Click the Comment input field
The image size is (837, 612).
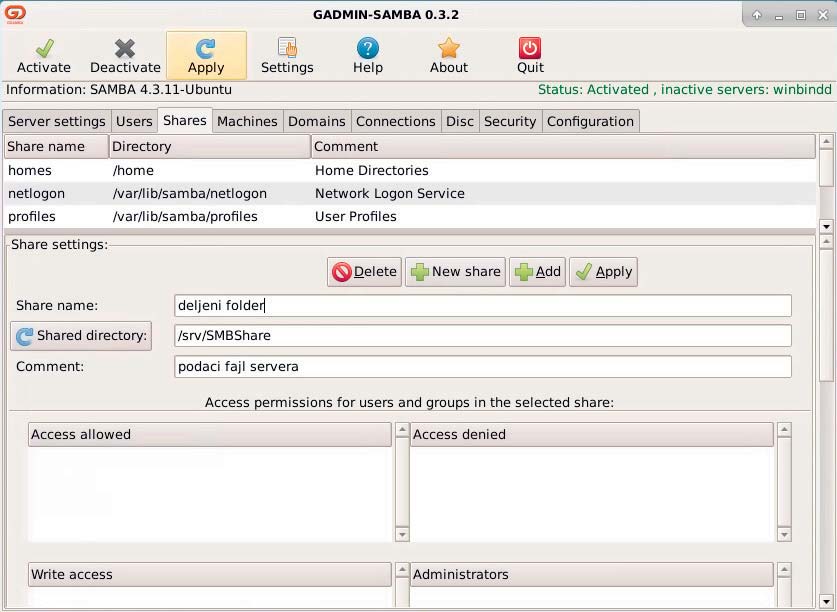(483, 367)
